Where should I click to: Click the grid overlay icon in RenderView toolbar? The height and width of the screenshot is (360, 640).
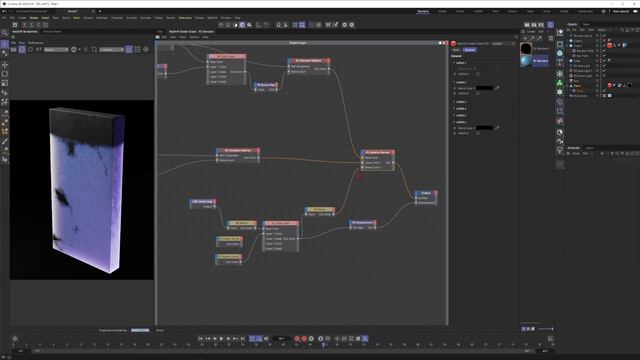coord(137,49)
